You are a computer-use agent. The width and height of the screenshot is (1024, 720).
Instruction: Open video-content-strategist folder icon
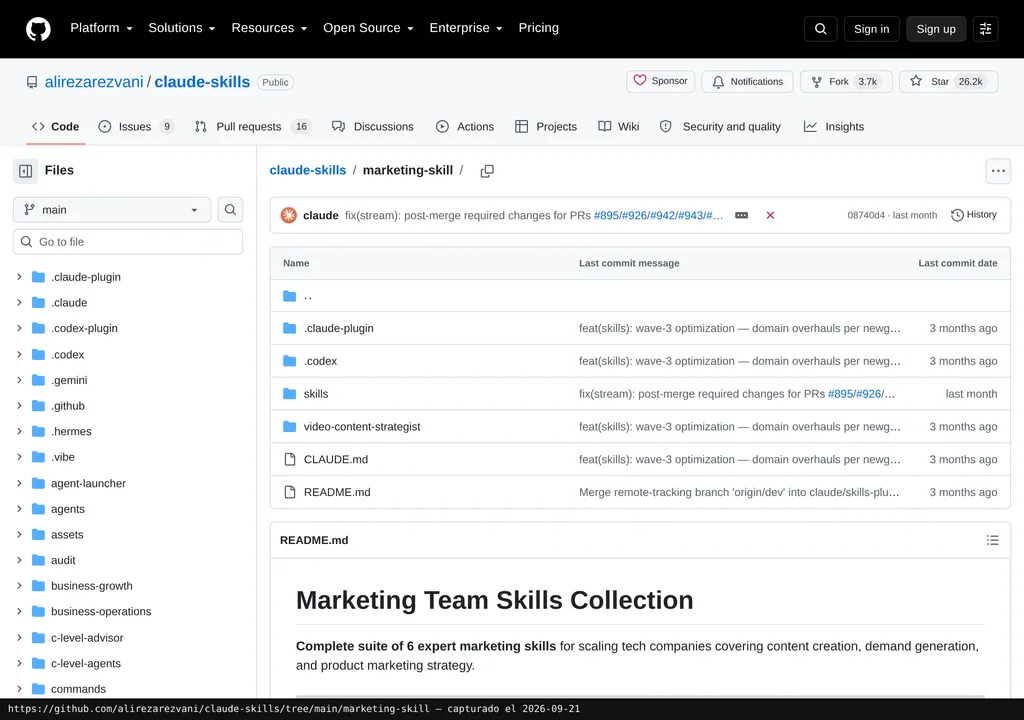click(289, 427)
